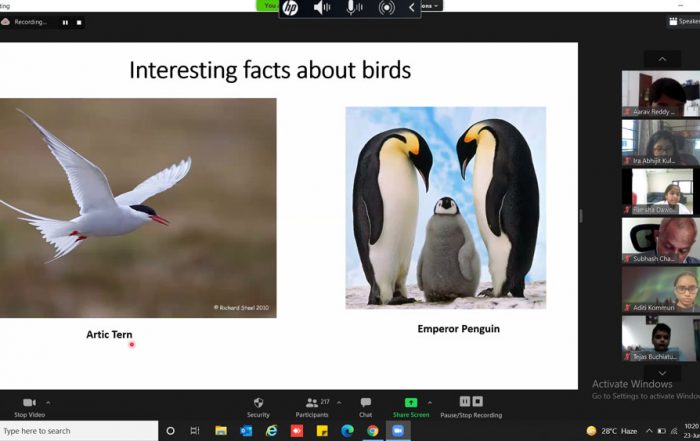
Task: Select Aarav Reddy's video thumbnail
Action: (661, 94)
